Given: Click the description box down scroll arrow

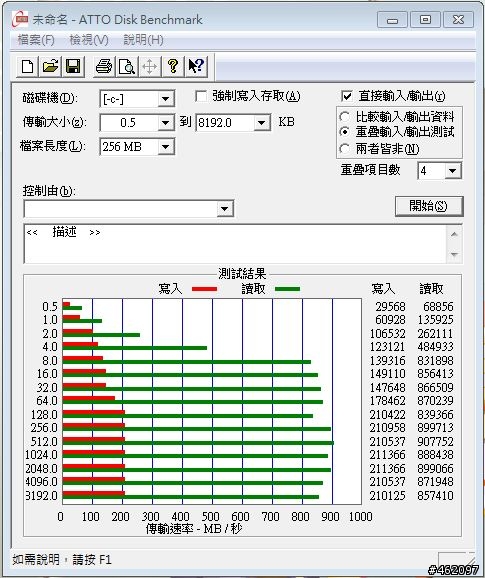Looking at the screenshot, I should point(454,254).
